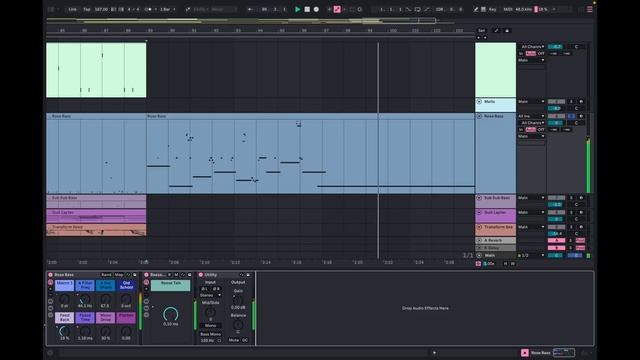This screenshot has width=640, height=360.
Task: Click the Rand button on Rose Bass rack
Action: (106, 275)
